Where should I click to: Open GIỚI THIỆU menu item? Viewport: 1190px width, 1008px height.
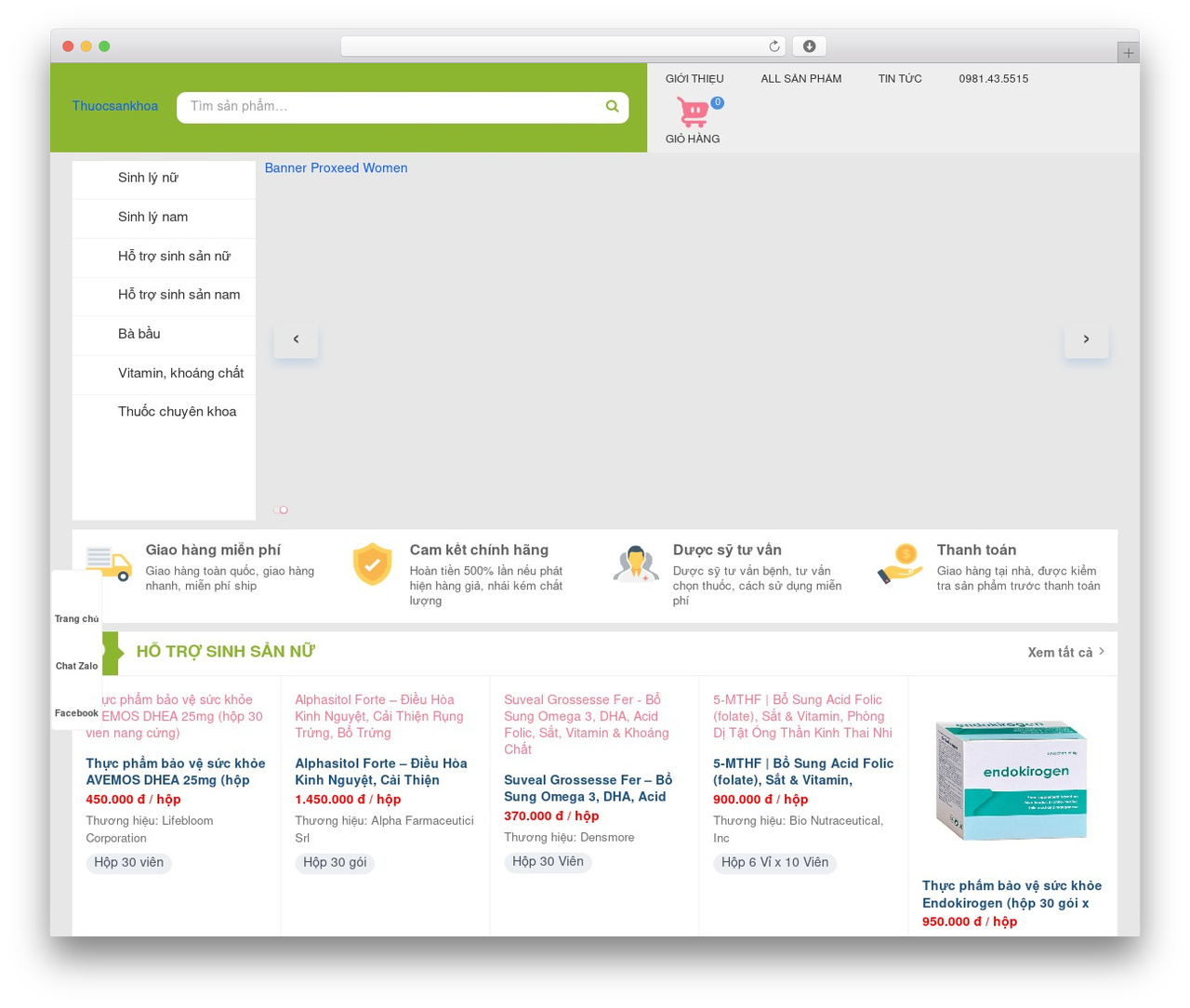click(694, 79)
